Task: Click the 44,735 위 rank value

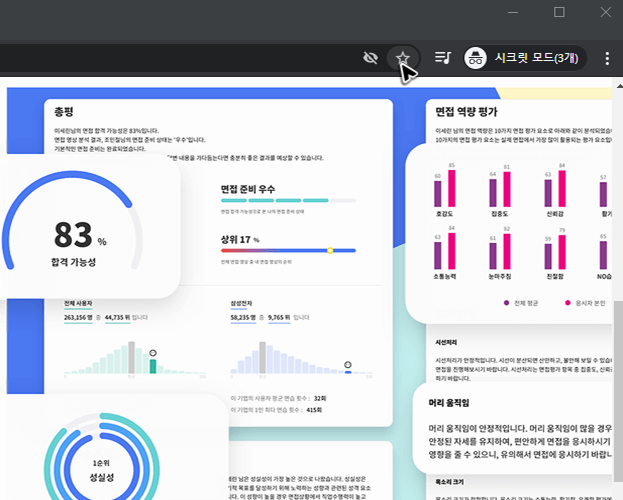Action: [117, 318]
